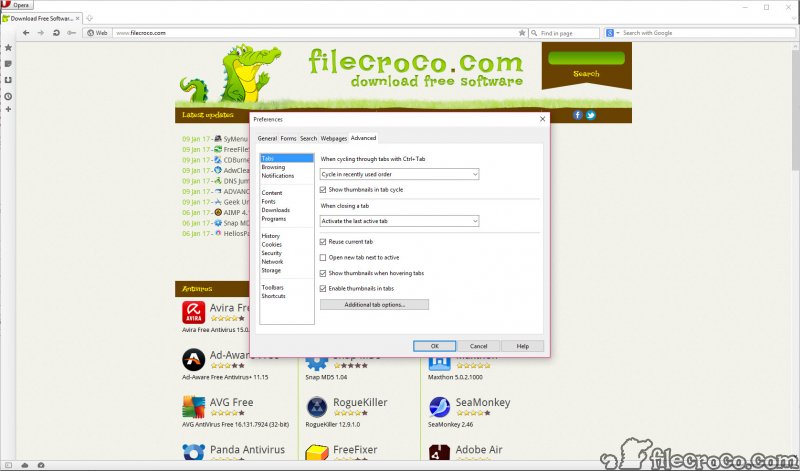Click the Adobe Air icon
800x471 pixels.
pyautogui.click(x=439, y=452)
